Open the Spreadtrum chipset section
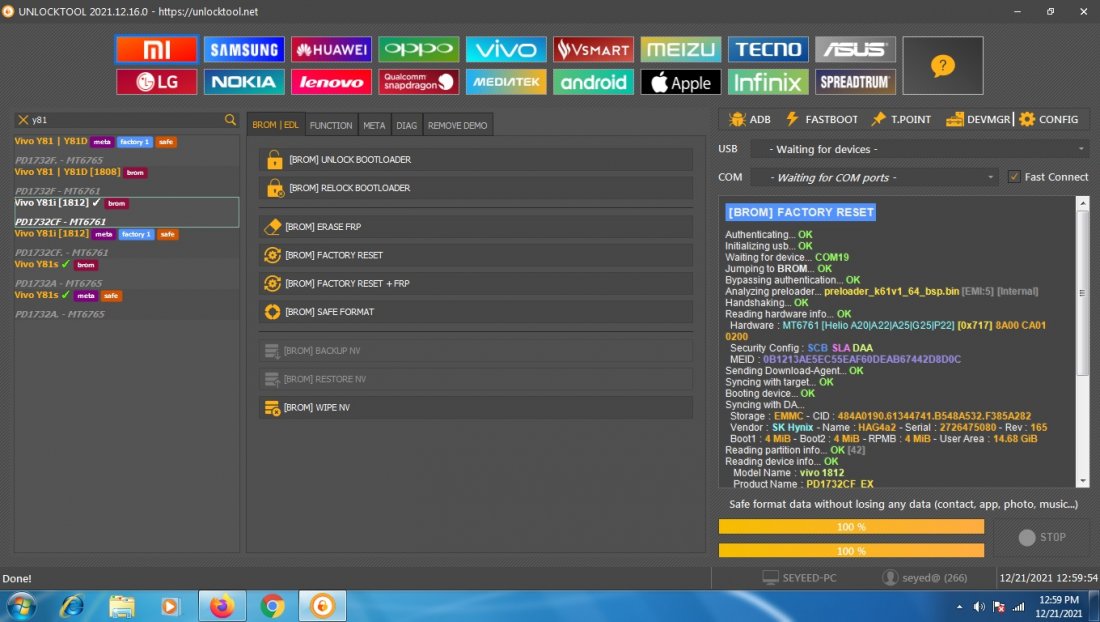 855,82
